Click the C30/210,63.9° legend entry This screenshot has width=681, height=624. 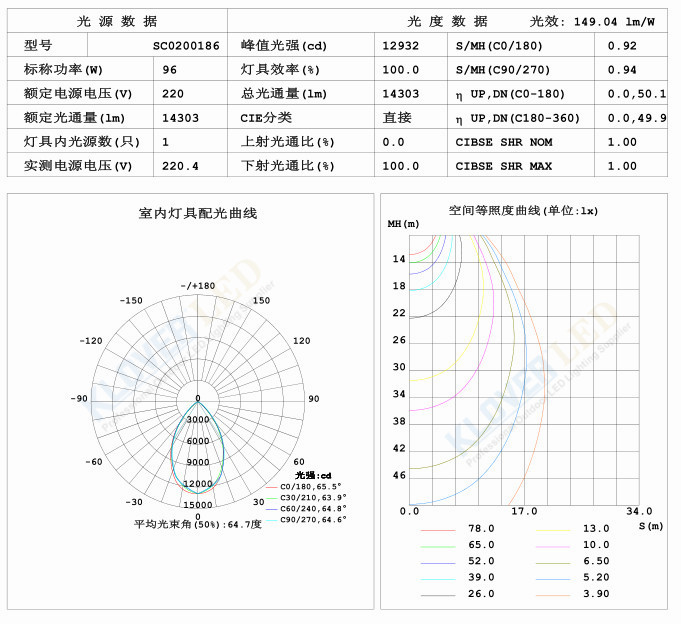point(306,497)
